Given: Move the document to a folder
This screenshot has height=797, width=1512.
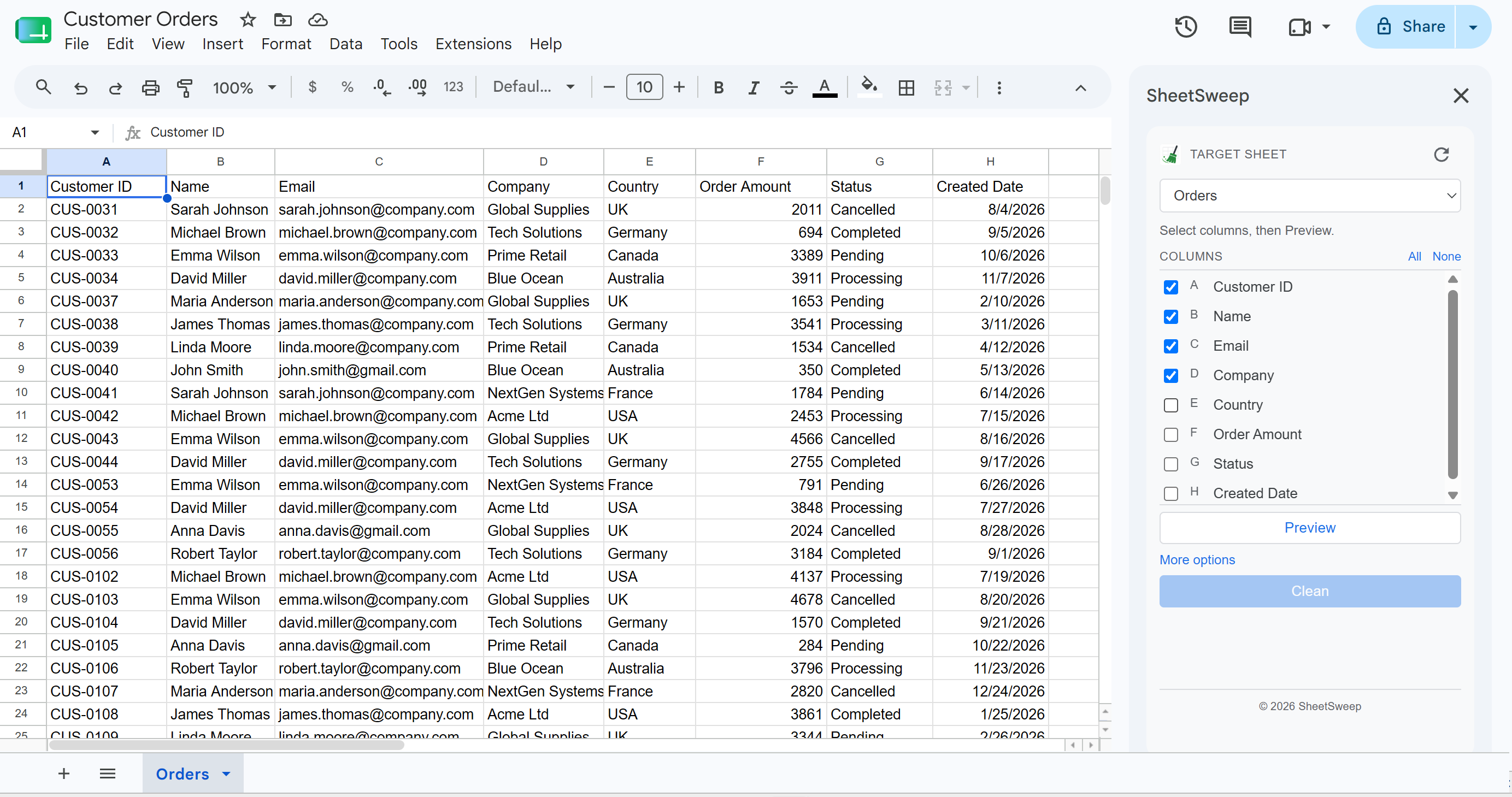Looking at the screenshot, I should [283, 19].
